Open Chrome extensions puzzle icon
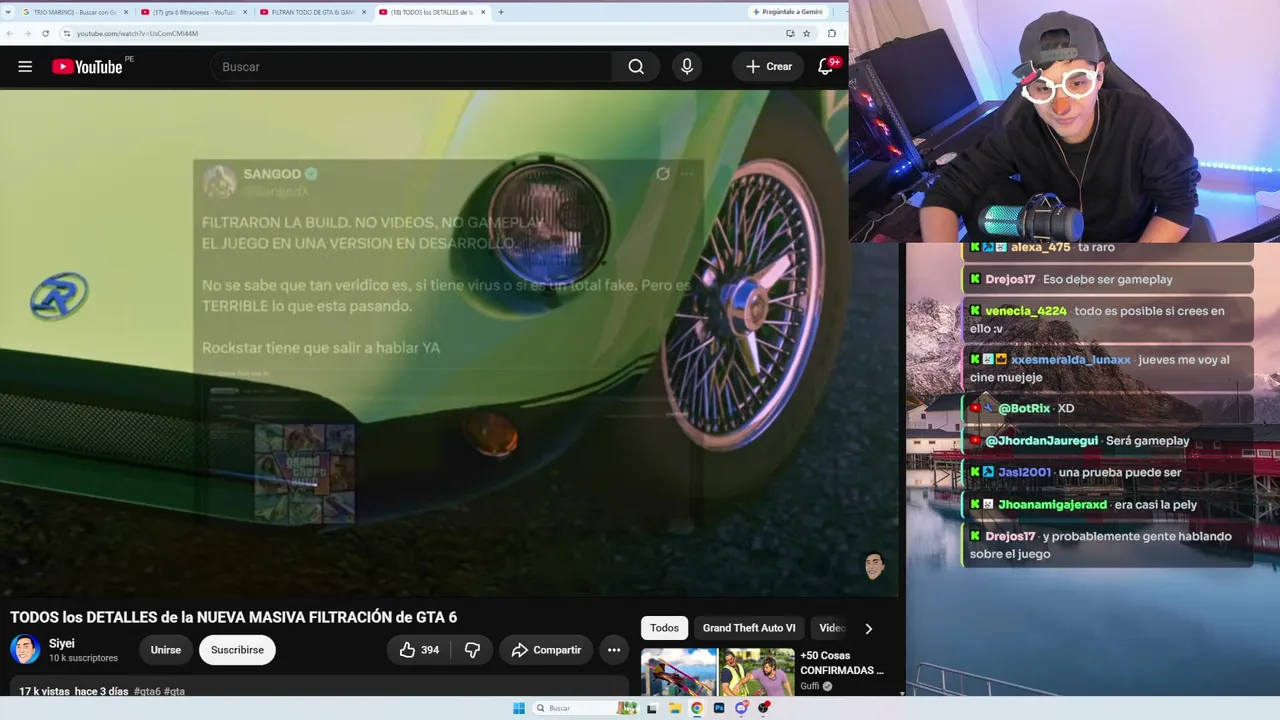 [x=832, y=33]
